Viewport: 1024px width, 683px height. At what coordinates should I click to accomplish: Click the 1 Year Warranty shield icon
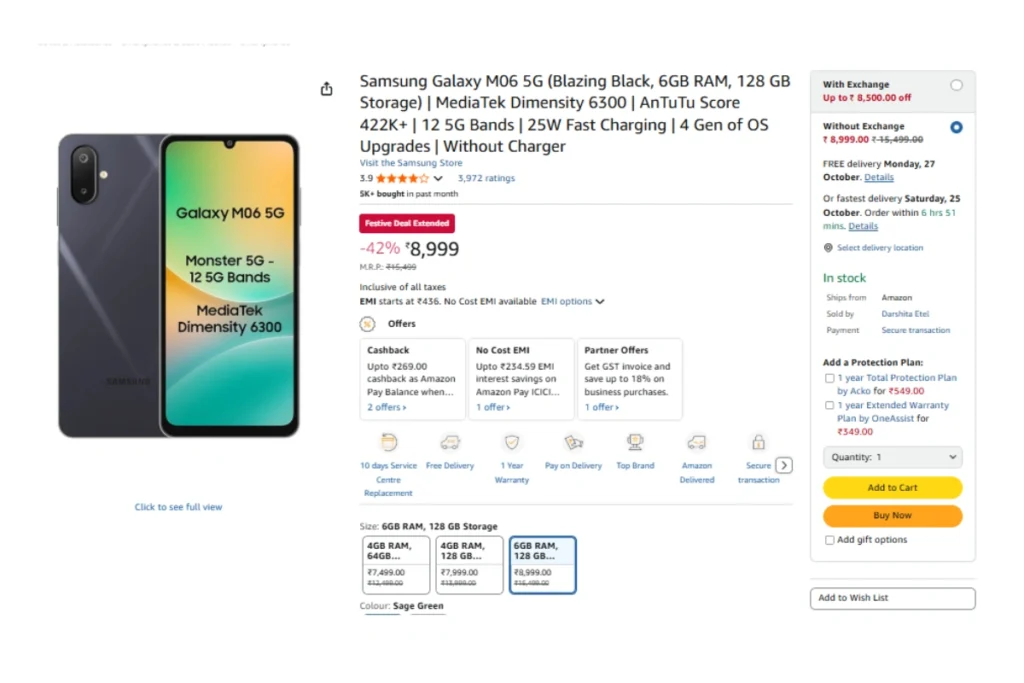(512, 442)
